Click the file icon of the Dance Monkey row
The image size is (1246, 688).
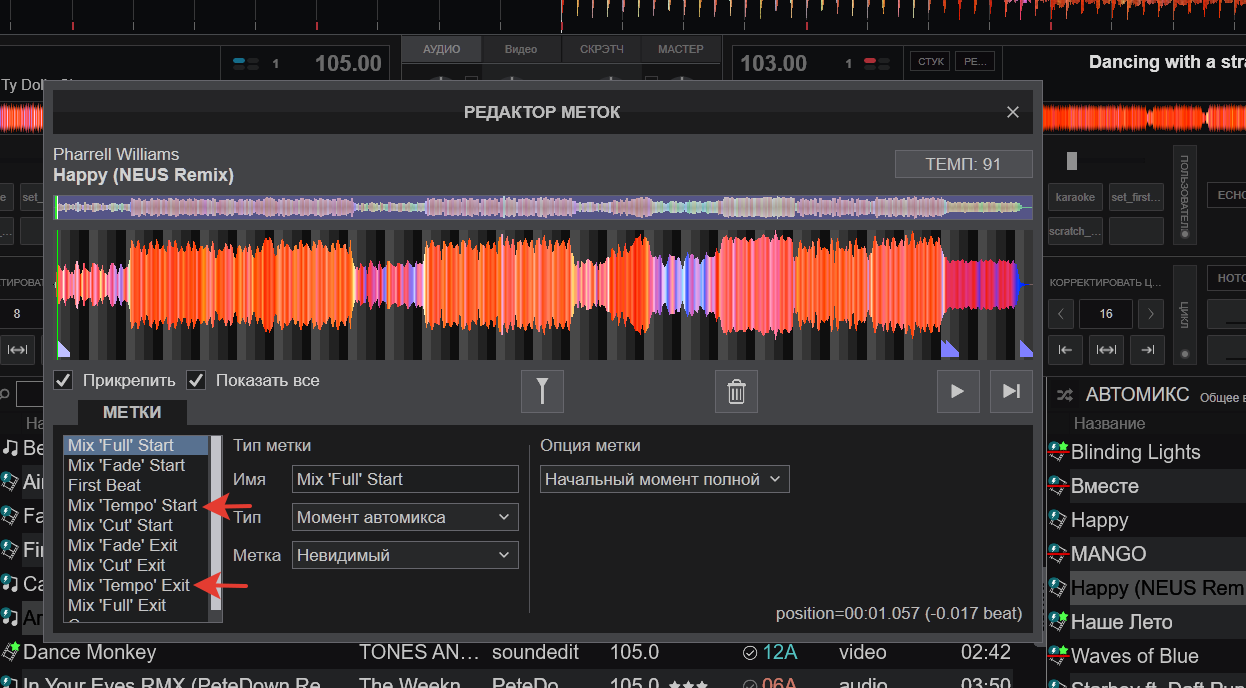click(x=10, y=652)
